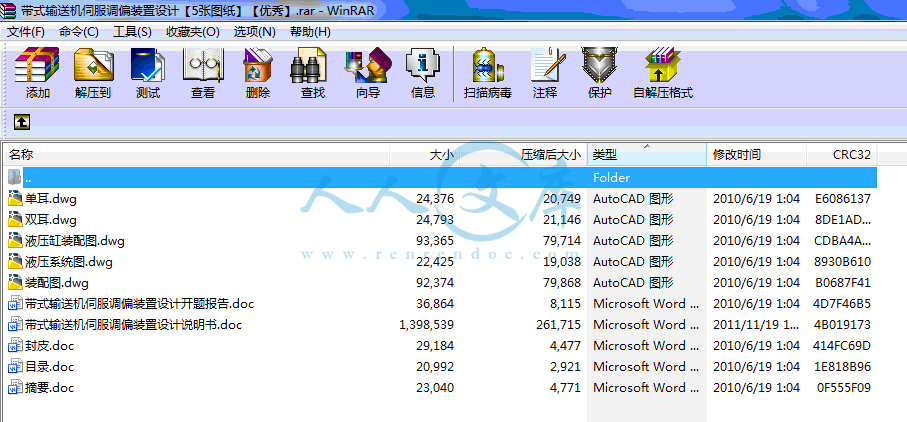Image resolution: width=907 pixels, height=422 pixels.
Task: Open the 查看 (View) toolbar icon
Action: point(202,65)
